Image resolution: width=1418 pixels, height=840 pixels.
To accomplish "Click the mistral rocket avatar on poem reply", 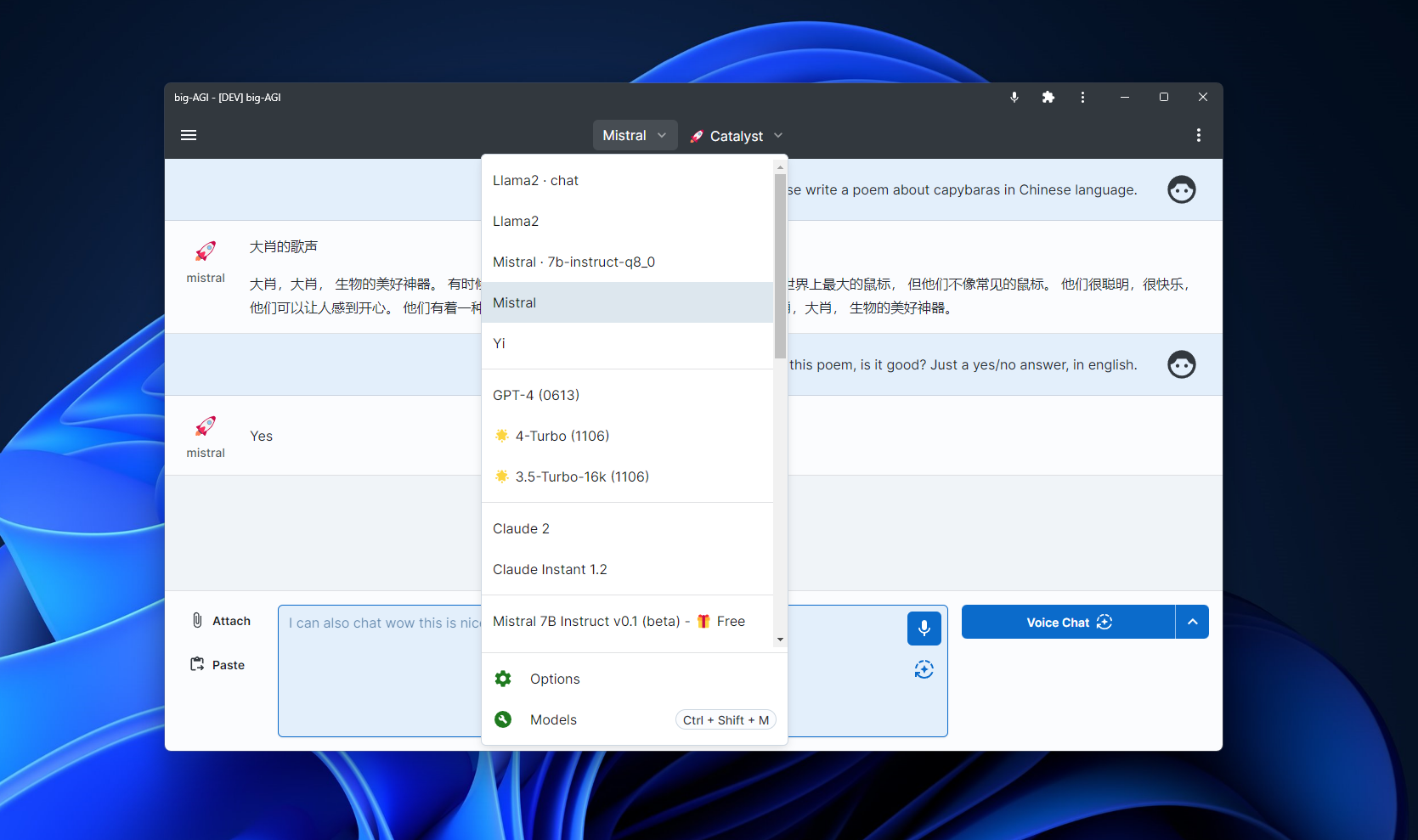I will pos(206,251).
